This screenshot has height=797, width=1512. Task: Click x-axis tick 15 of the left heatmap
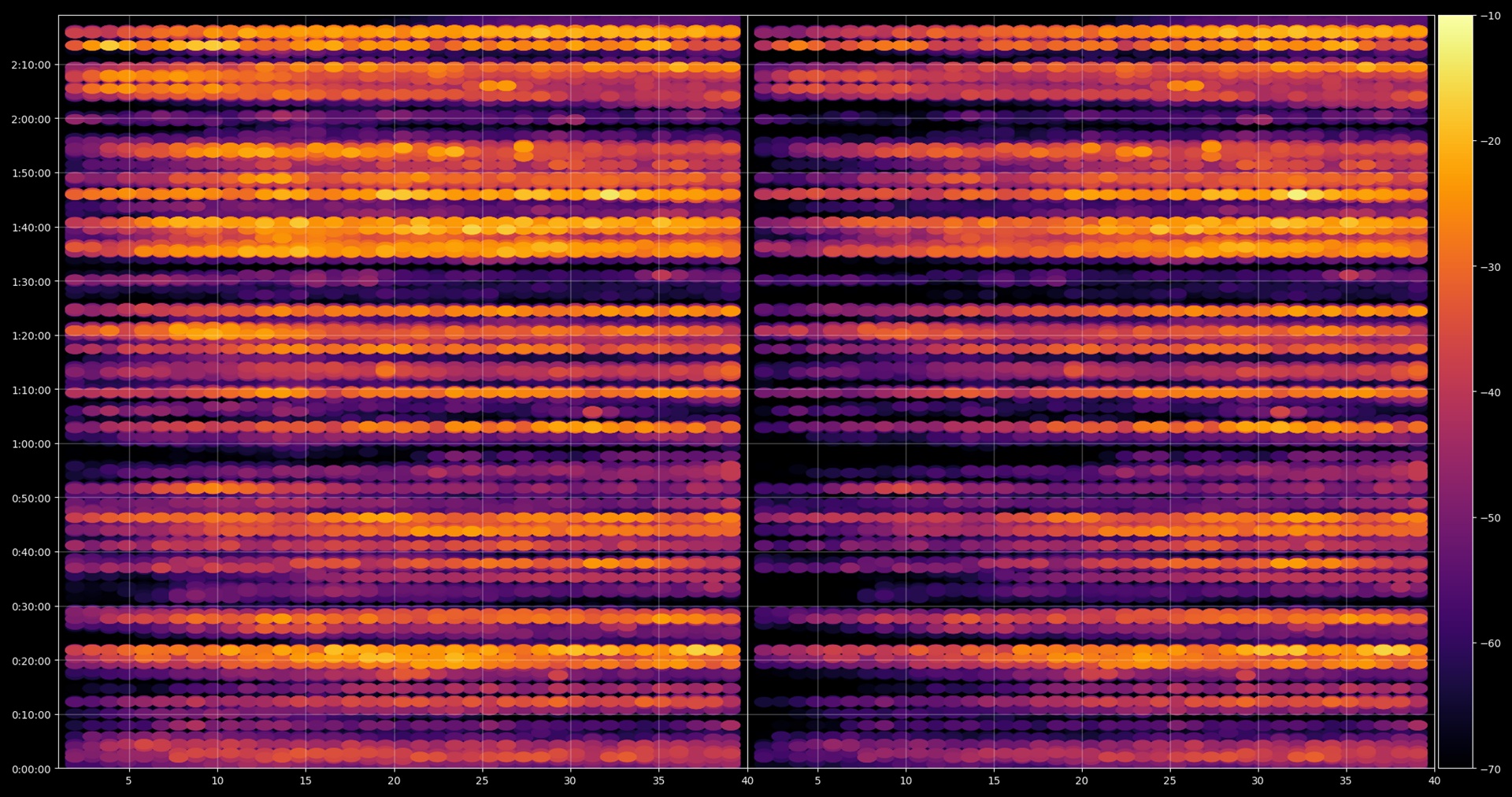[306, 780]
